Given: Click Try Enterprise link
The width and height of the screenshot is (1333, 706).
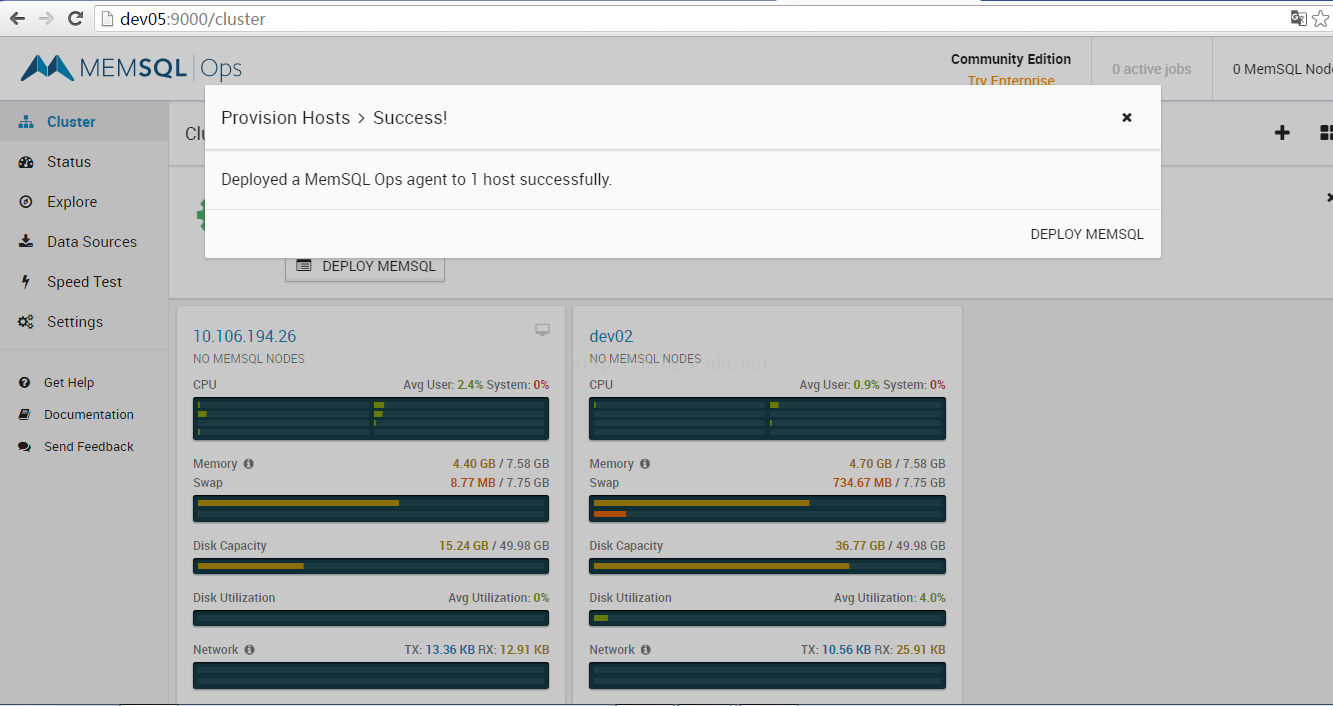Looking at the screenshot, I should (1011, 80).
